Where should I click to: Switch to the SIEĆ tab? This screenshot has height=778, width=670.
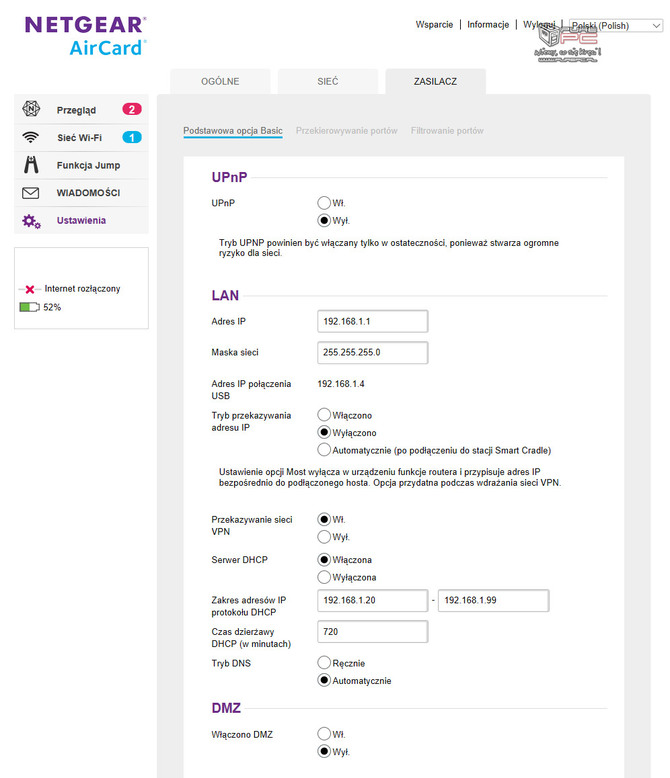[327, 81]
